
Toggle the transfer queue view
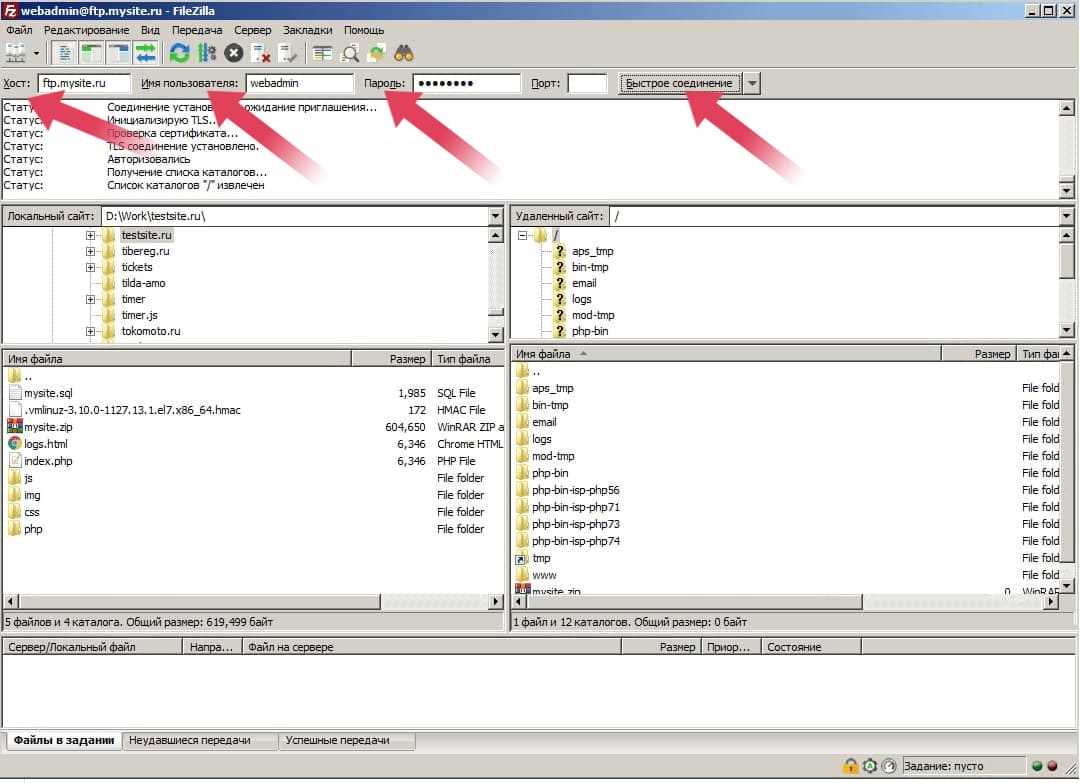point(145,53)
